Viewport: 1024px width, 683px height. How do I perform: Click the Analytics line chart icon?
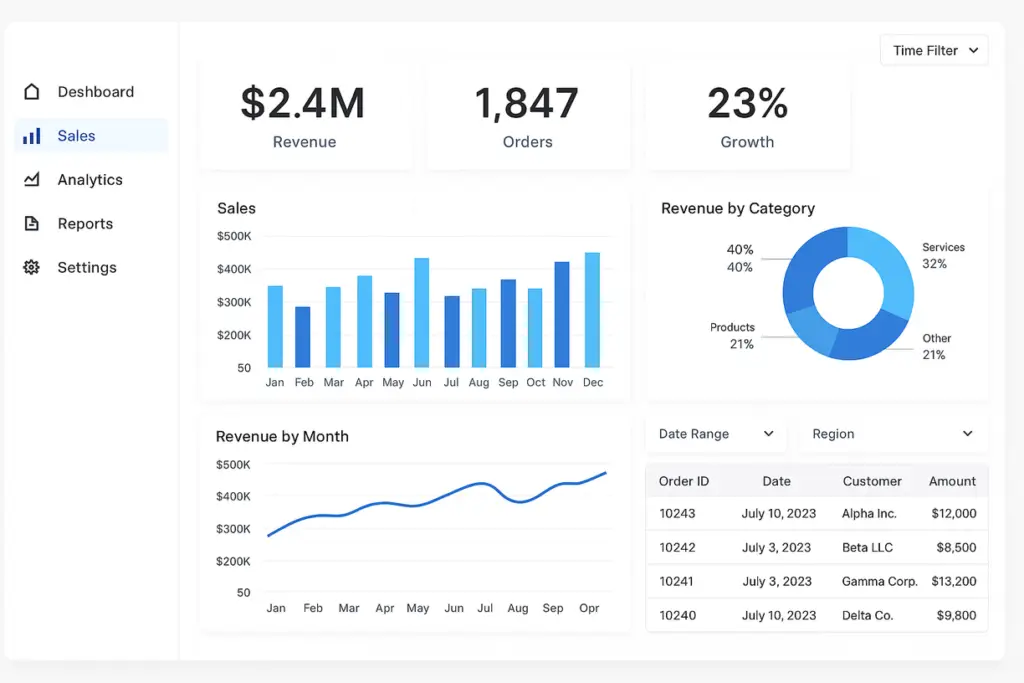32,180
